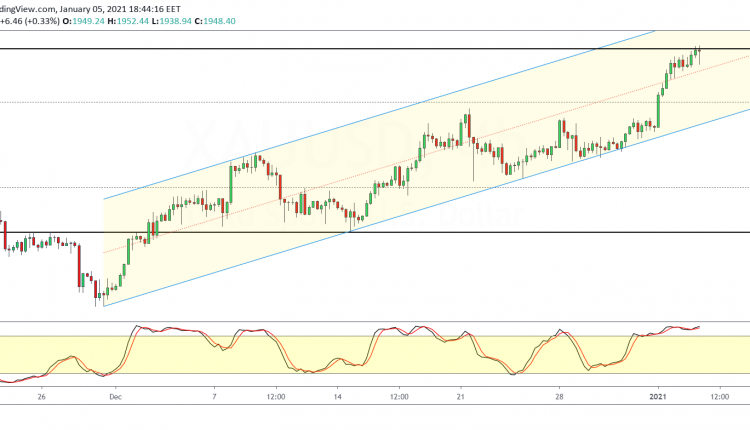The image size is (750, 430).
Task: Click the 14 date label on time axis
Action: (x=339, y=395)
